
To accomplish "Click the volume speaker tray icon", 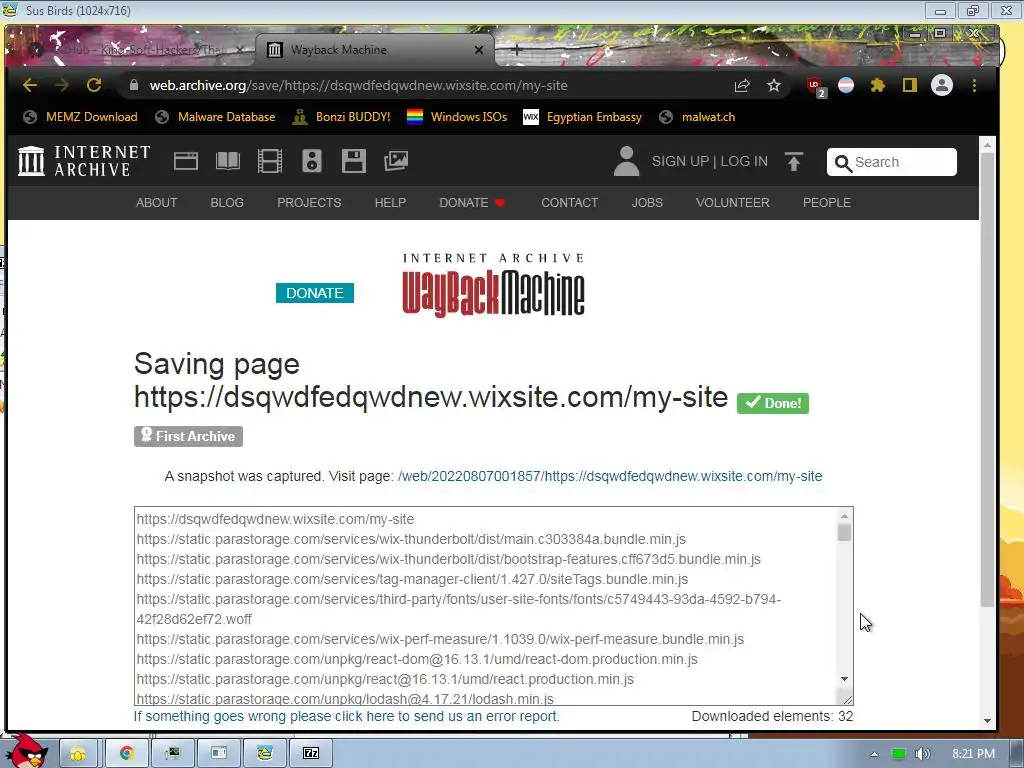I will click(x=922, y=754).
